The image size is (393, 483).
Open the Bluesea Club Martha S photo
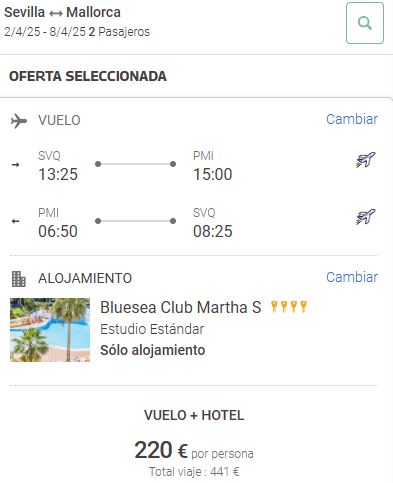pos(50,330)
